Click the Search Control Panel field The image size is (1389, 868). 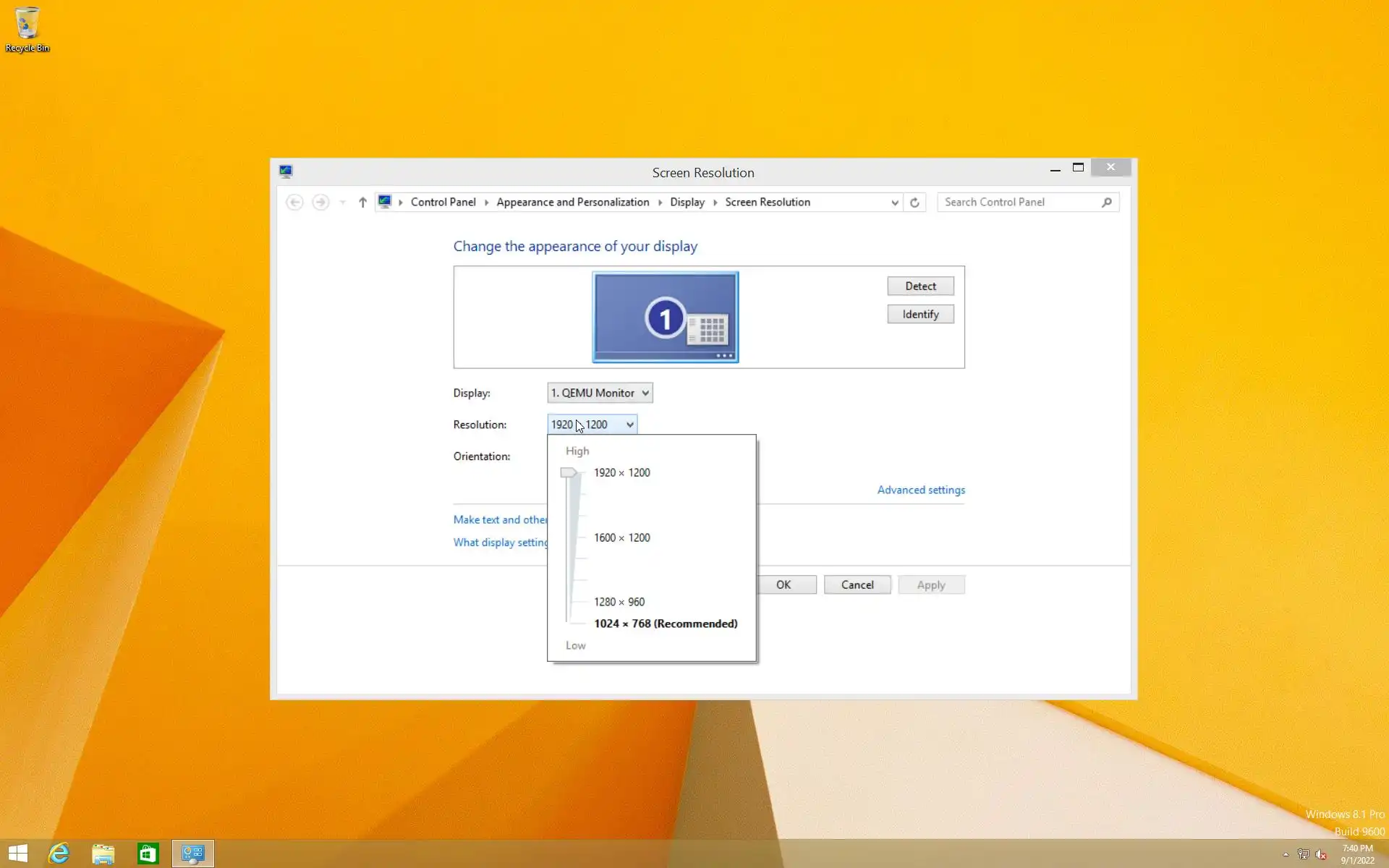(1020, 203)
